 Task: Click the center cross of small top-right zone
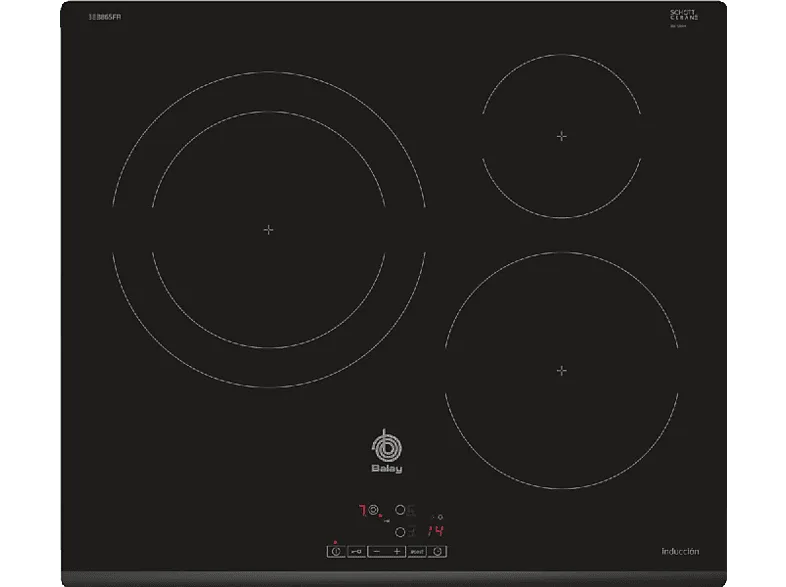[562, 136]
